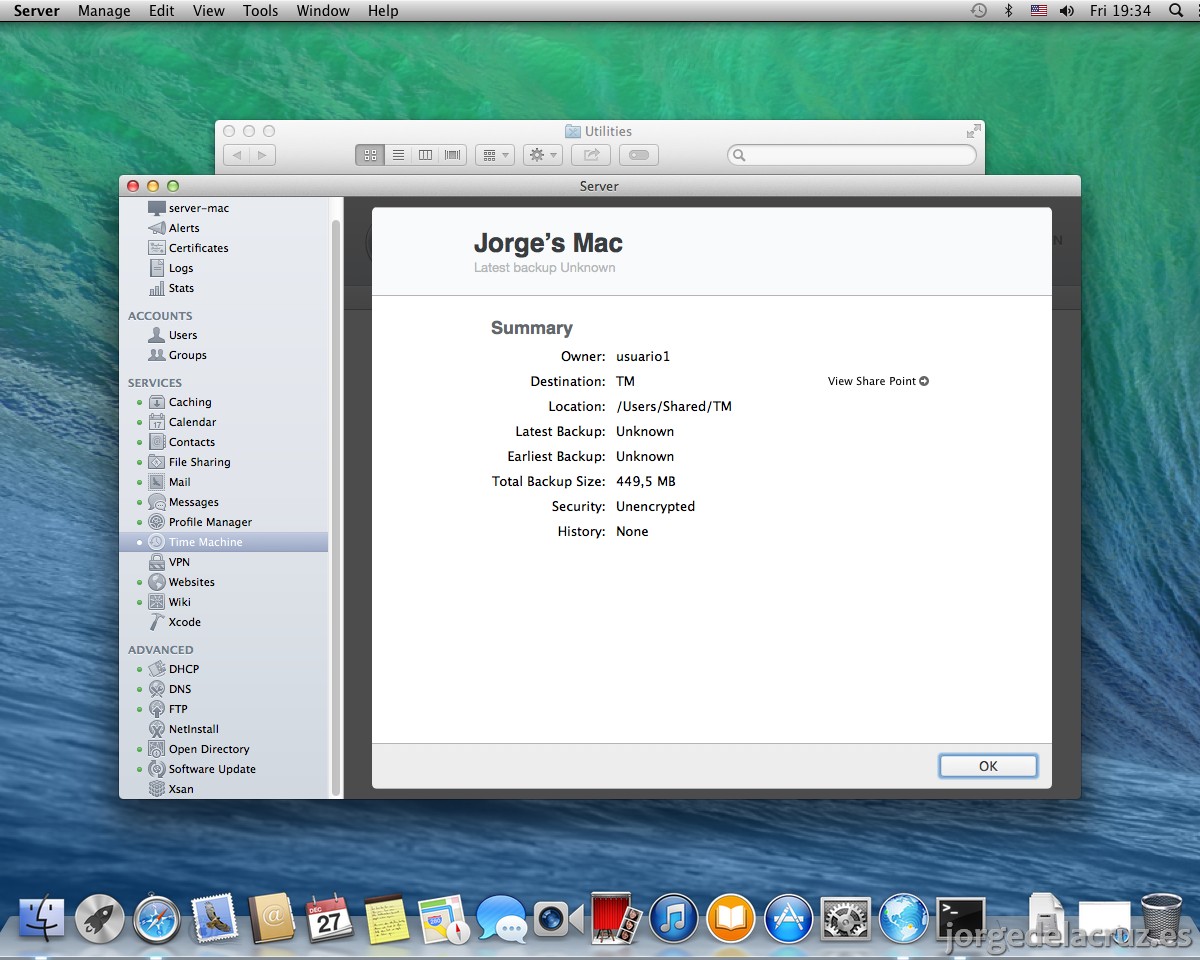Open the Calendar service

tap(182, 422)
